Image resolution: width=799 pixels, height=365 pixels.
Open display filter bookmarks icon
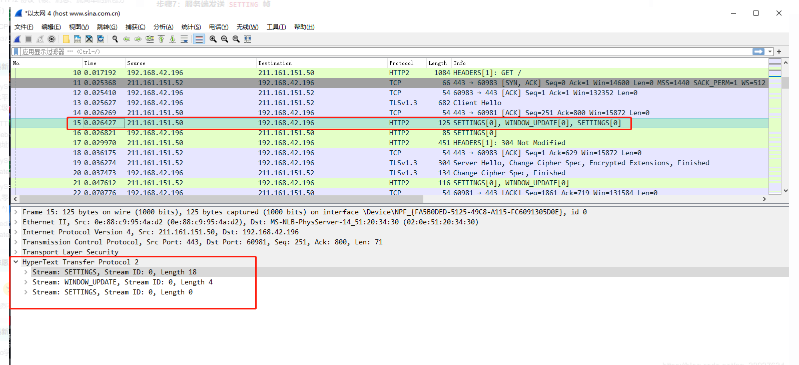(16, 52)
